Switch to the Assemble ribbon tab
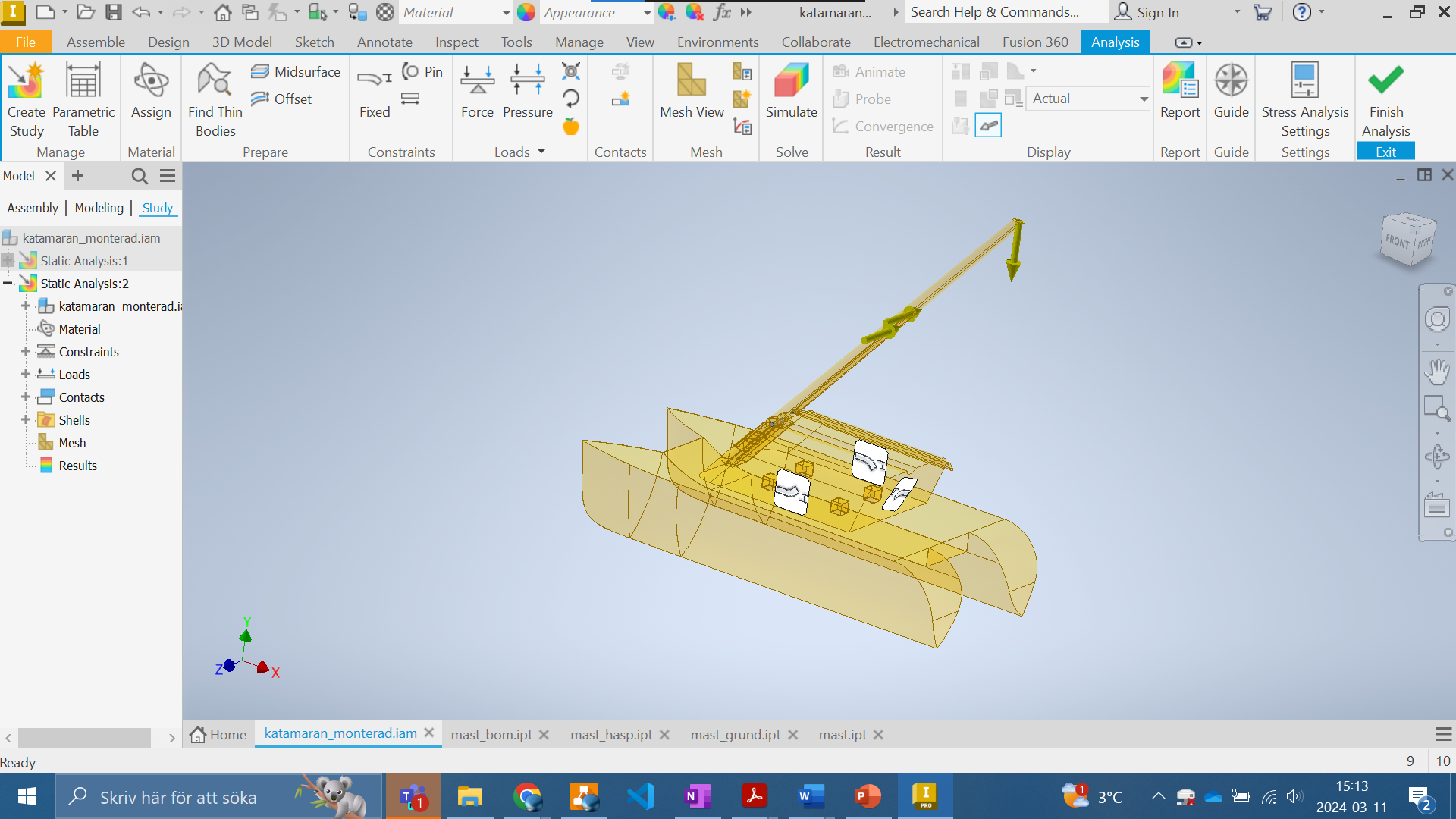 [96, 42]
